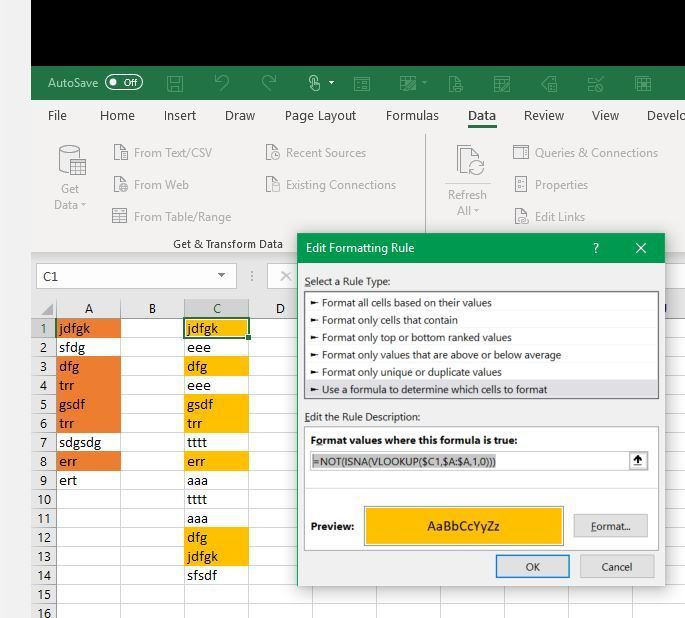Screen dimensions: 685x618
Task: Click the Undo arrow icon
Action: (222, 82)
